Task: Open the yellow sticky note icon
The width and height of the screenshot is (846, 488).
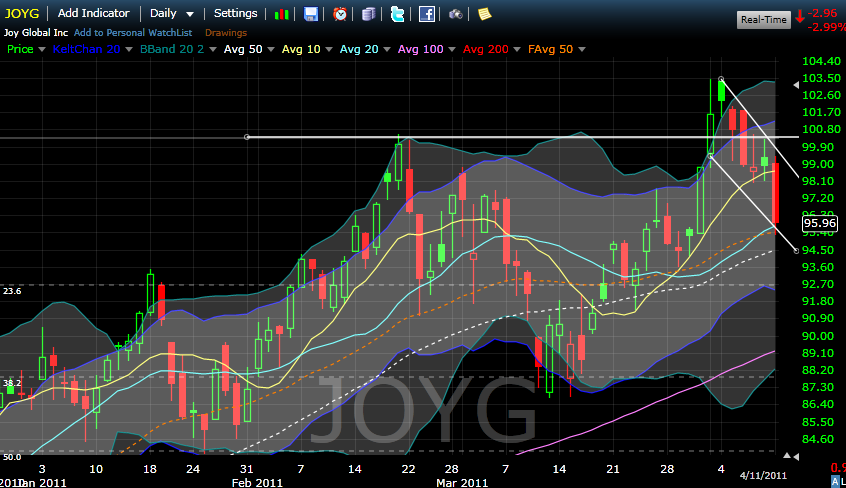Action: [485, 14]
